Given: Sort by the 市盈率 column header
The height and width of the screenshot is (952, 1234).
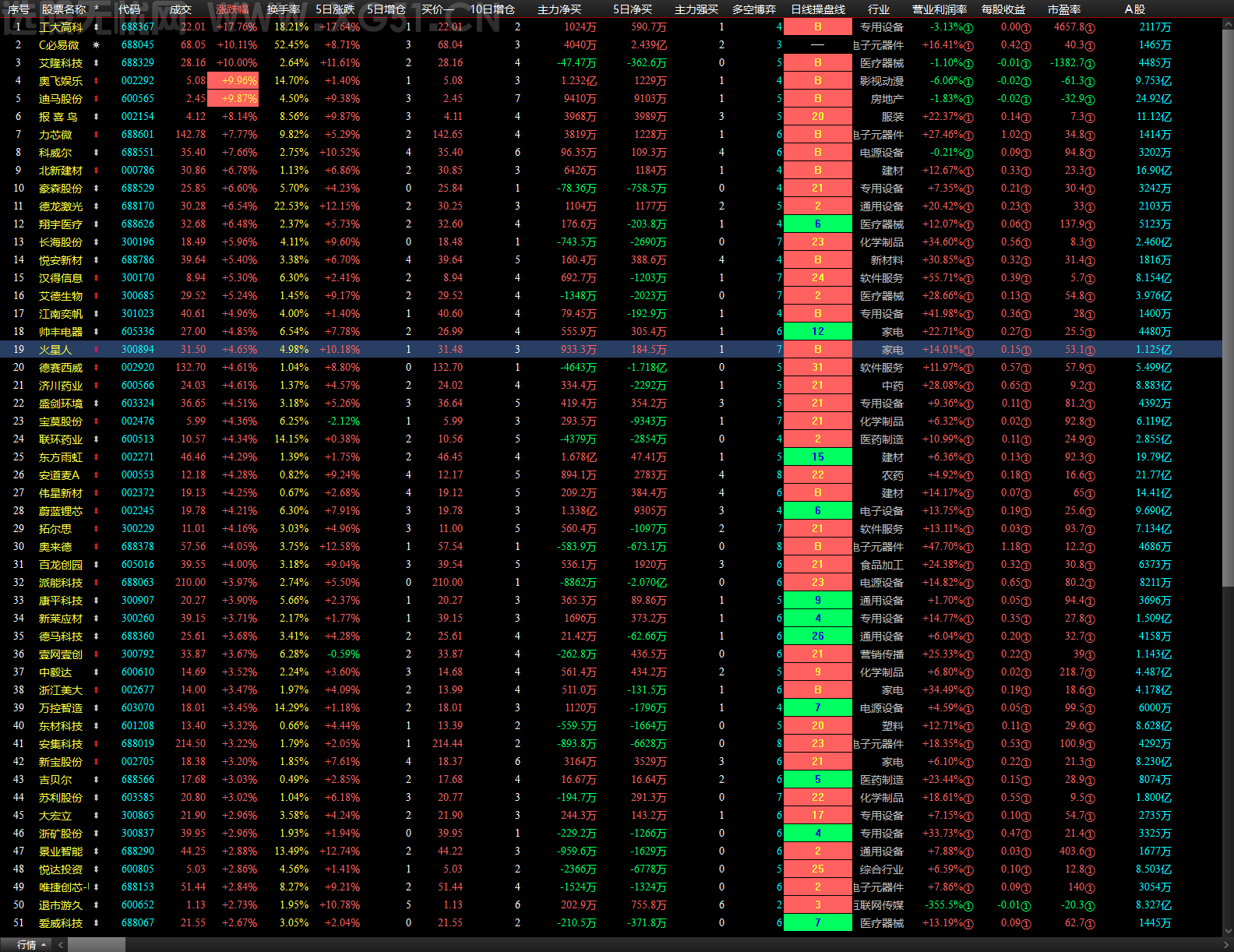Looking at the screenshot, I should (x=1064, y=9).
